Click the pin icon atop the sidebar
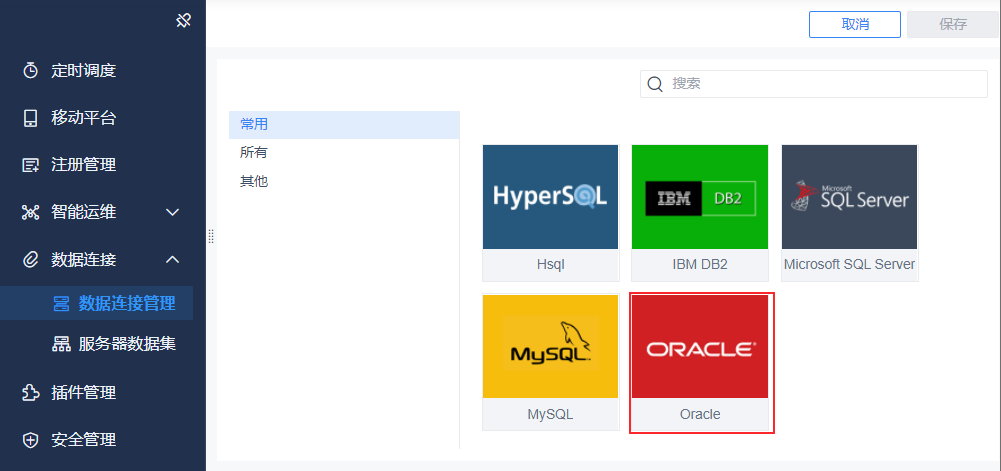Screen dimensions: 1001x471 click(183, 21)
